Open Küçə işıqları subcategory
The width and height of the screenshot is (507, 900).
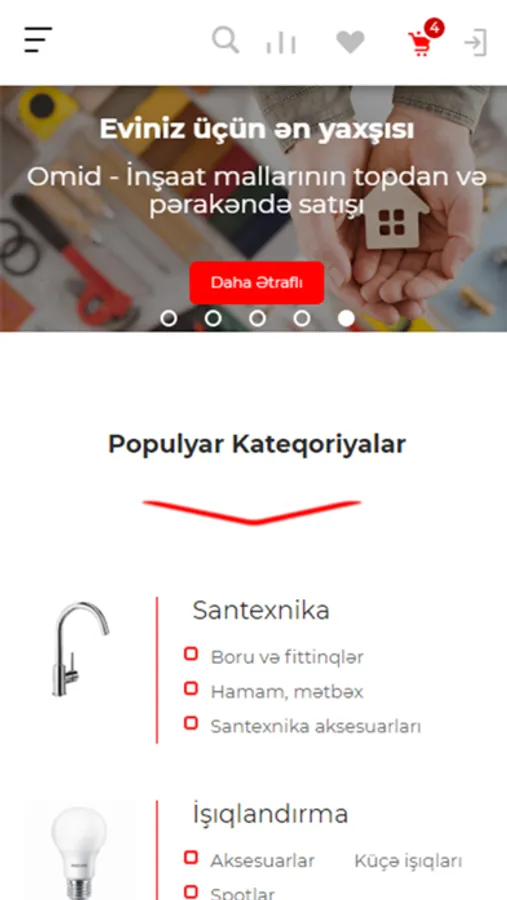point(408,861)
